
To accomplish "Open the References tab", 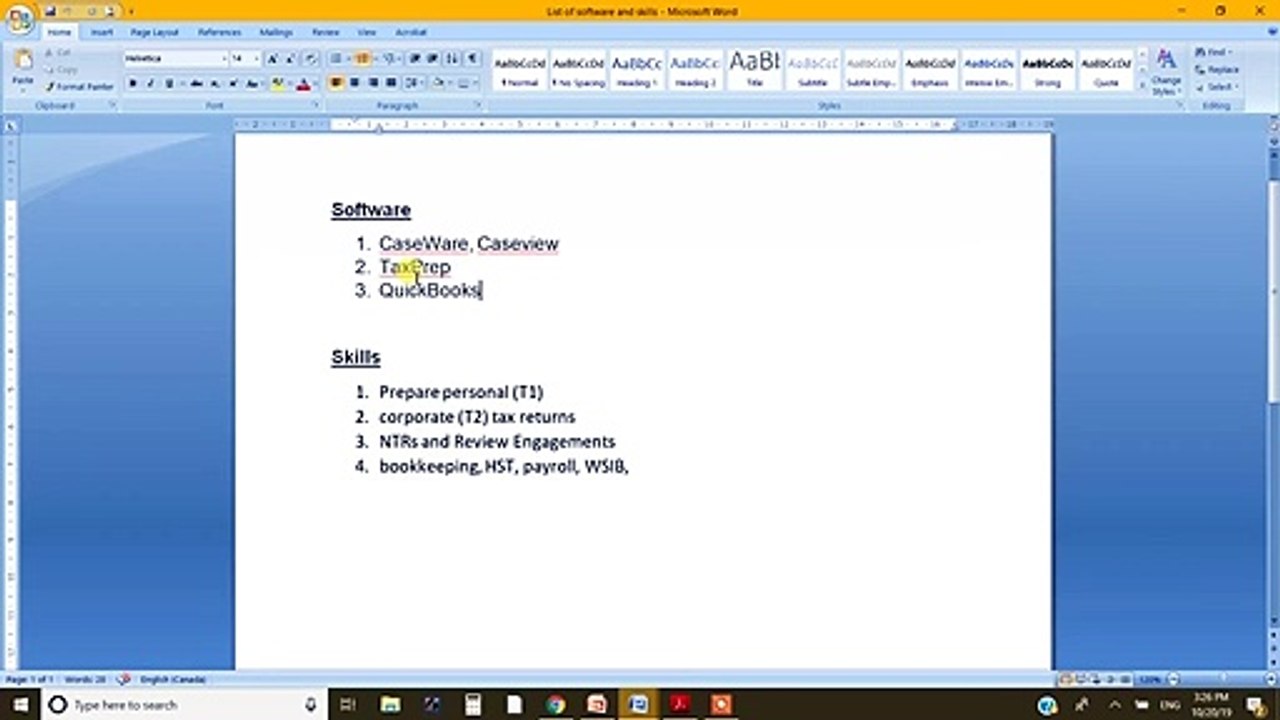I will pyautogui.click(x=219, y=32).
